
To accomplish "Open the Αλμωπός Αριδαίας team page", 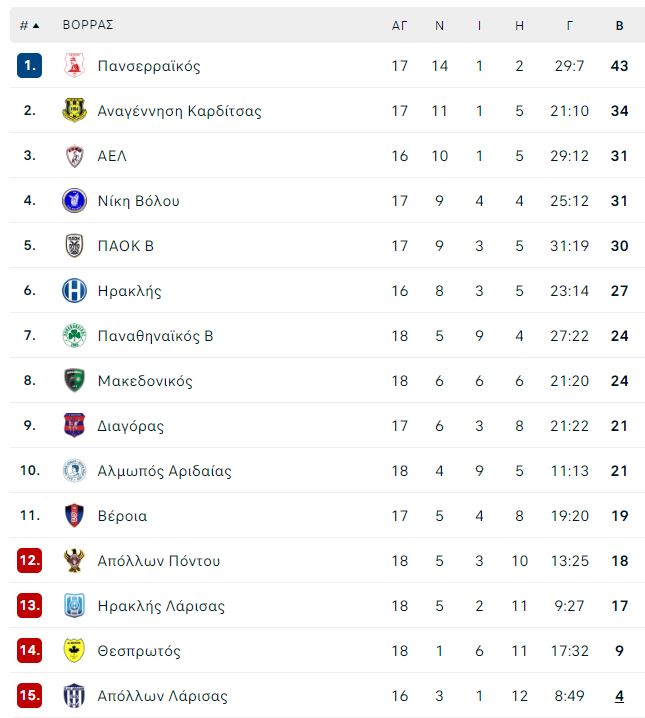I will (164, 471).
